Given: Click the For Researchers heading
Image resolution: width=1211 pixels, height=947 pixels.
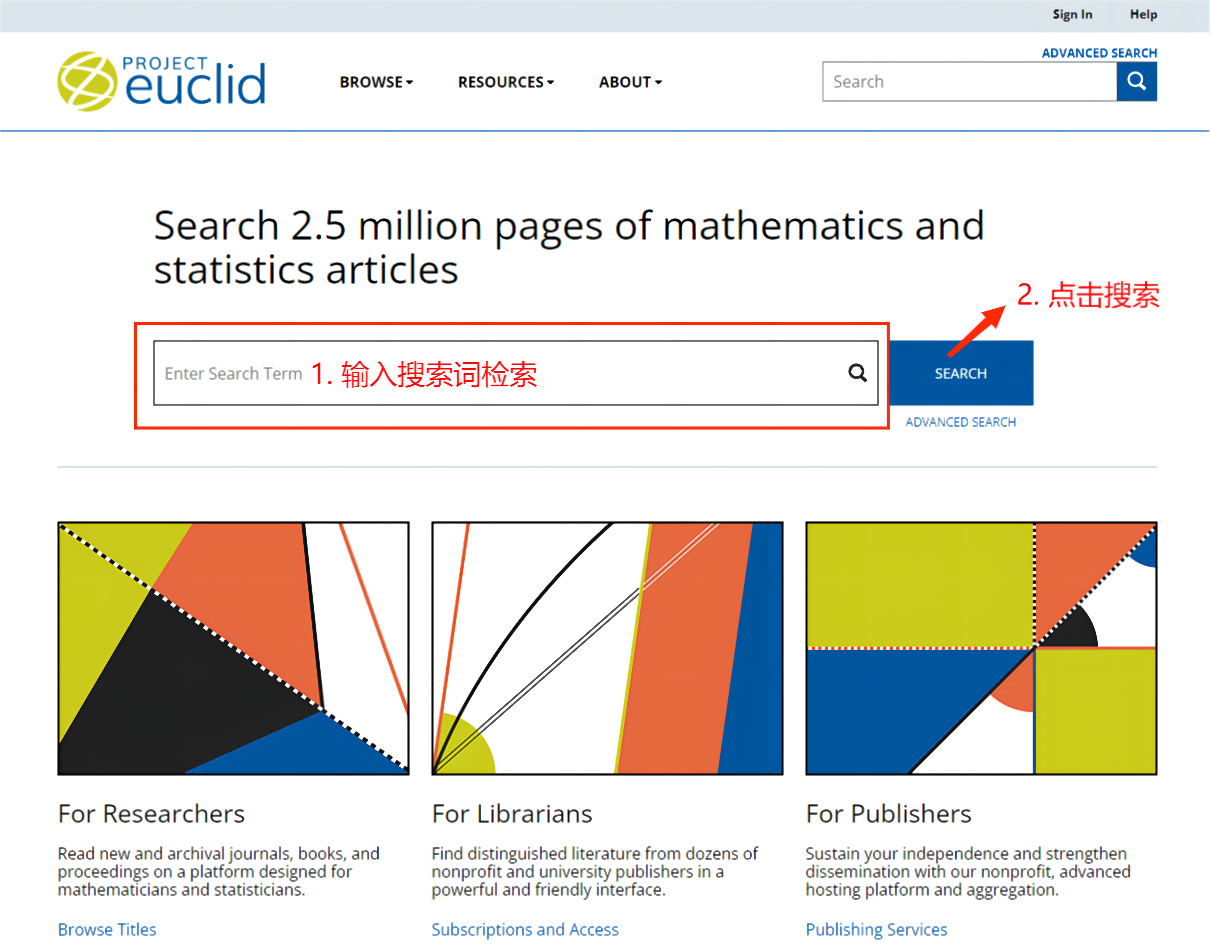Looking at the screenshot, I should [151, 813].
